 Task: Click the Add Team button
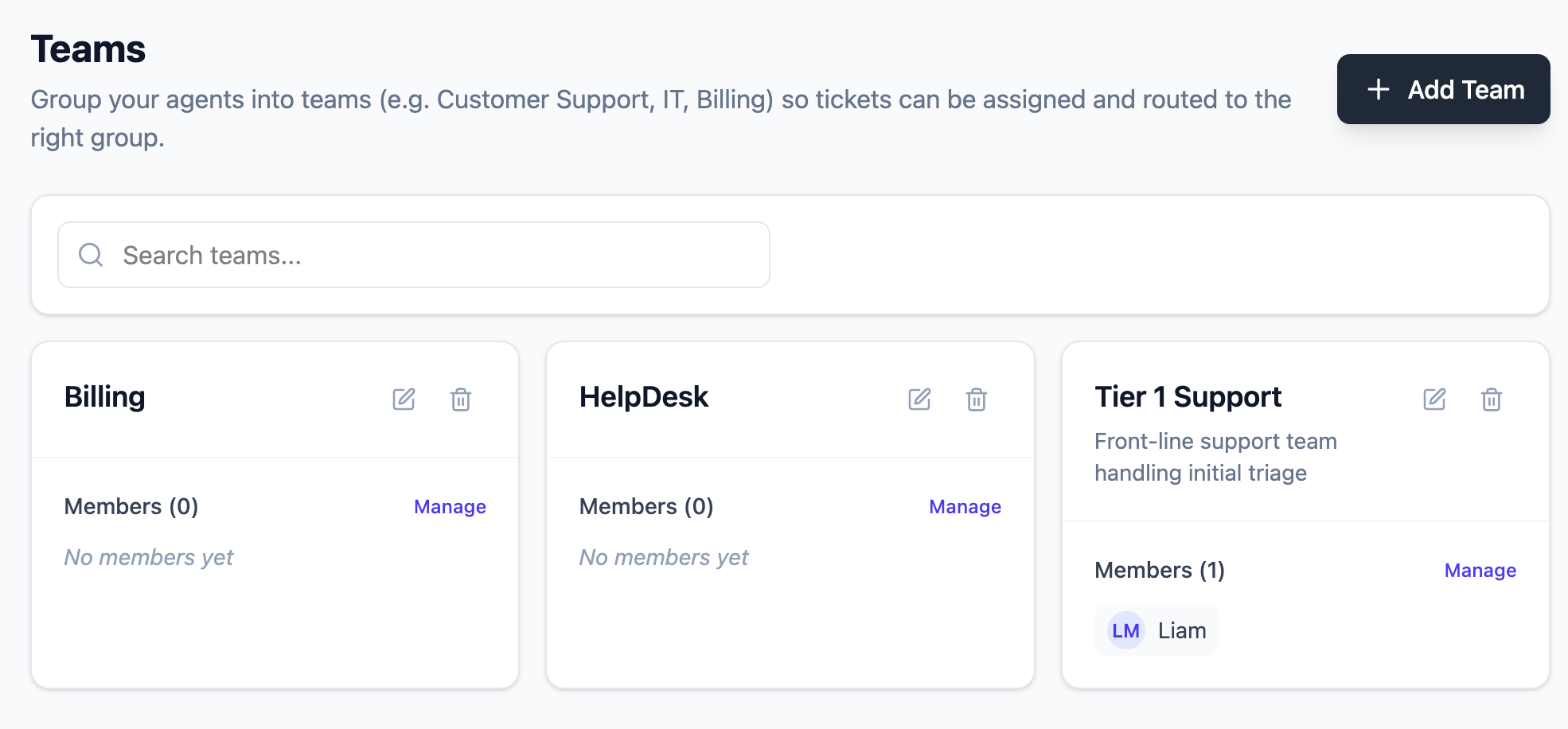(x=1443, y=89)
